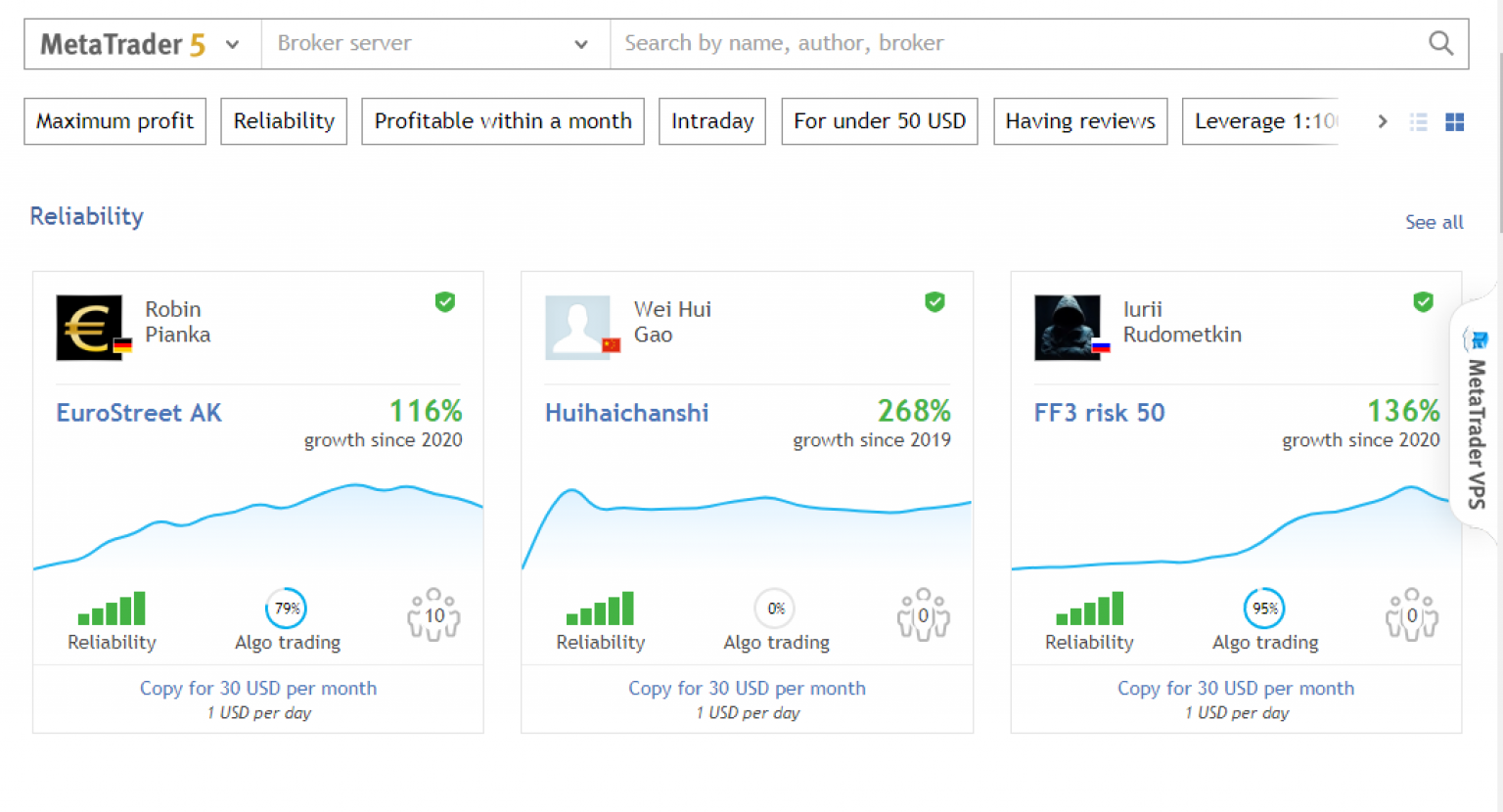Toggle the Maximum profit filter
Screen dimensions: 1503x812
pos(114,121)
